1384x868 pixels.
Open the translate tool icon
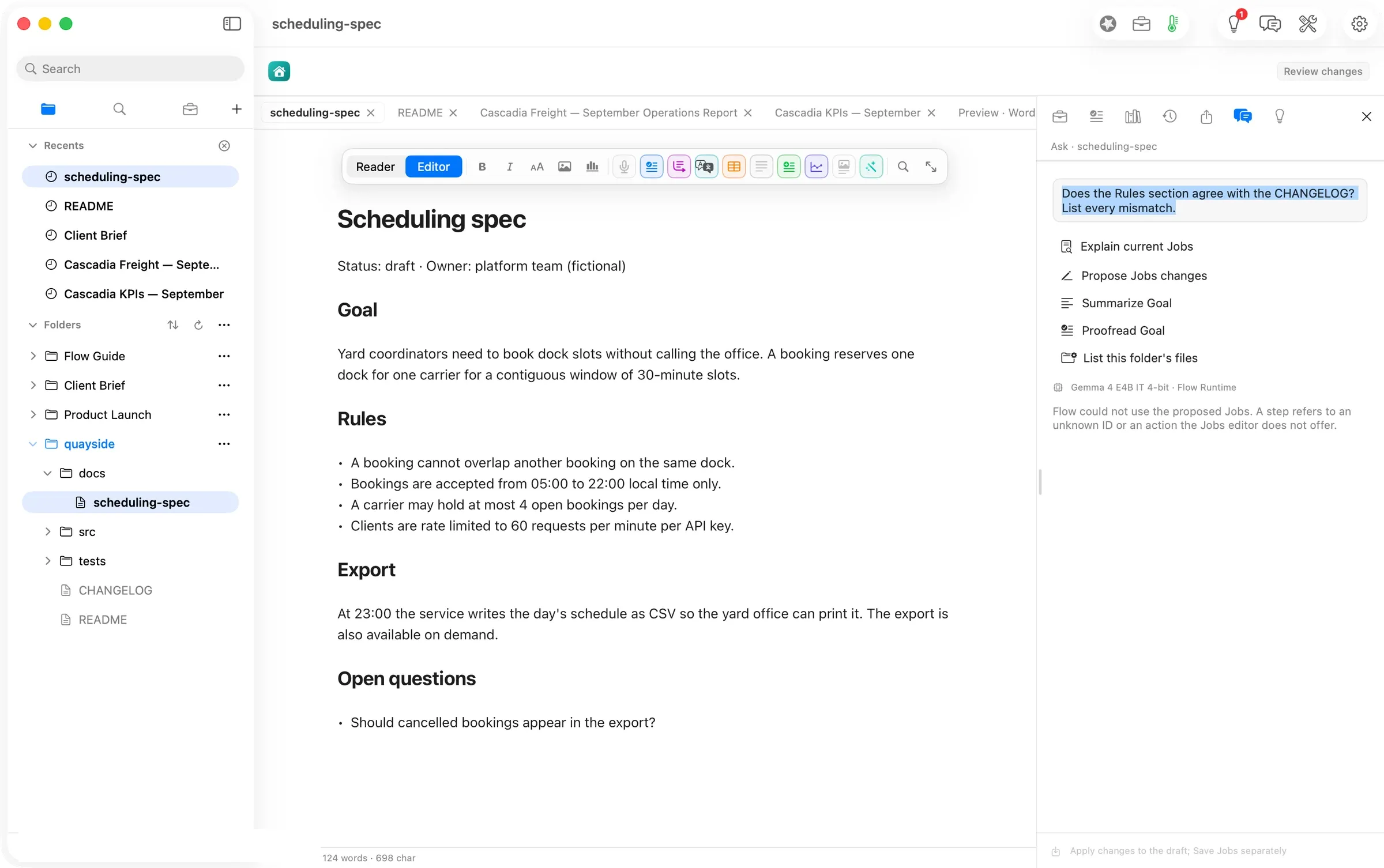pyautogui.click(x=706, y=167)
